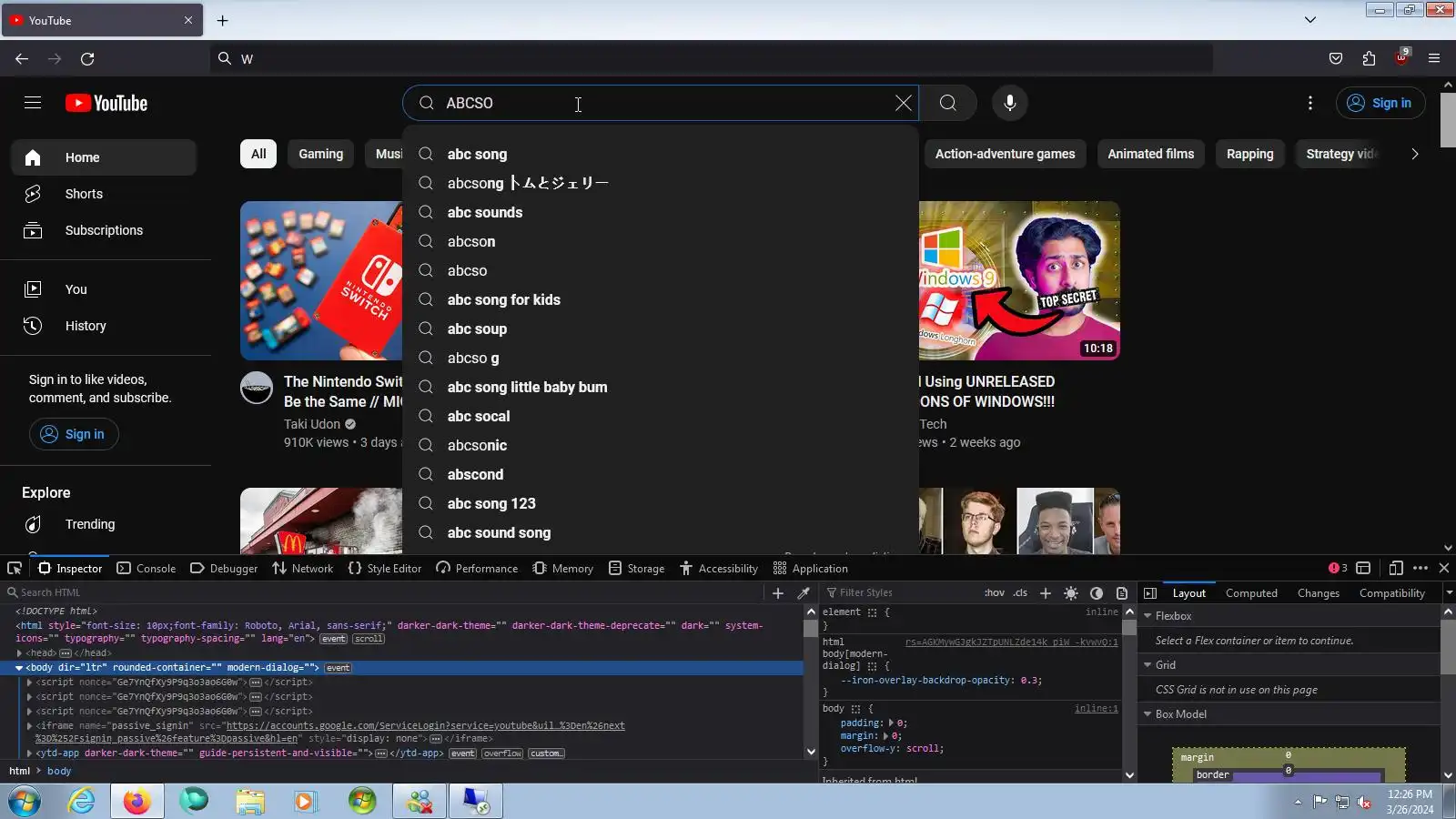The image size is (1456, 819).
Task: Choose the 'abc soup' suggestion
Action: point(661,329)
